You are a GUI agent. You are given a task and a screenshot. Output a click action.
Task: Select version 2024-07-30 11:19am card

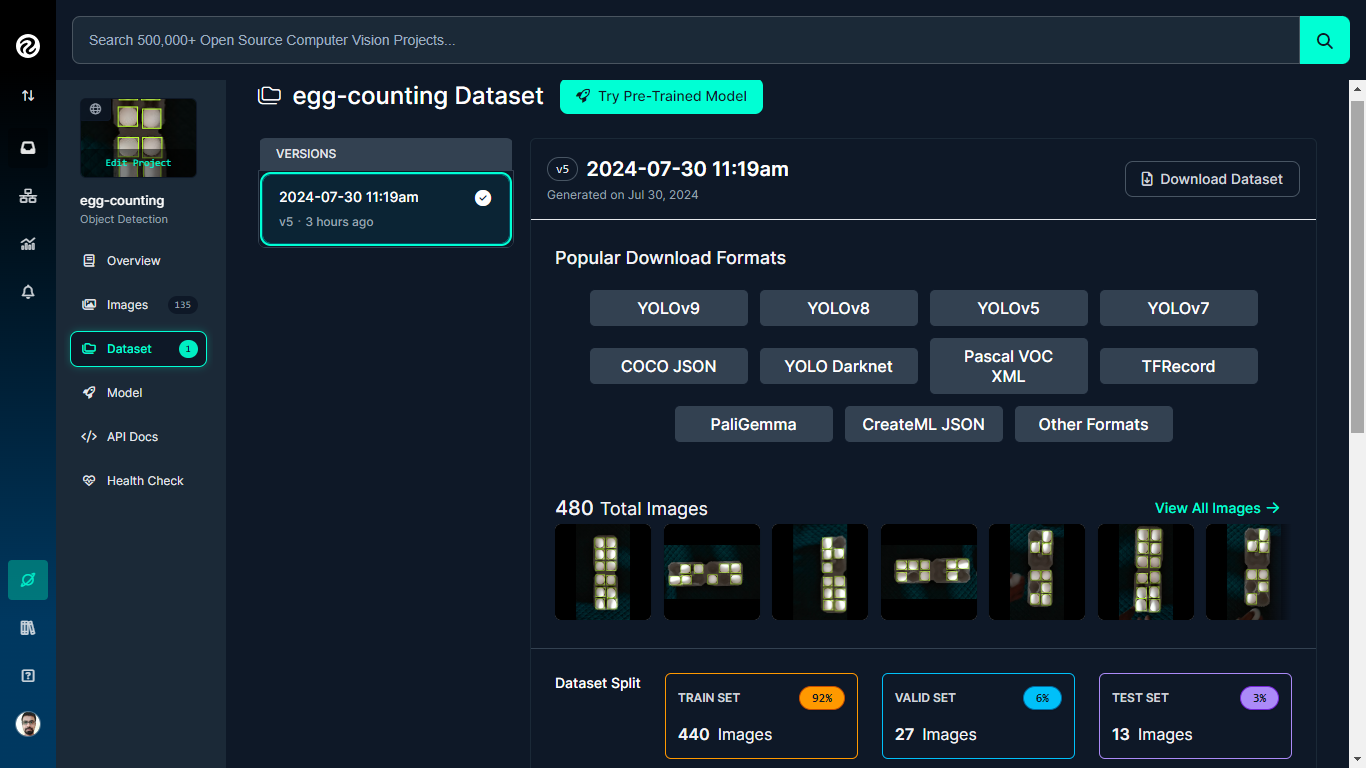[x=386, y=209]
